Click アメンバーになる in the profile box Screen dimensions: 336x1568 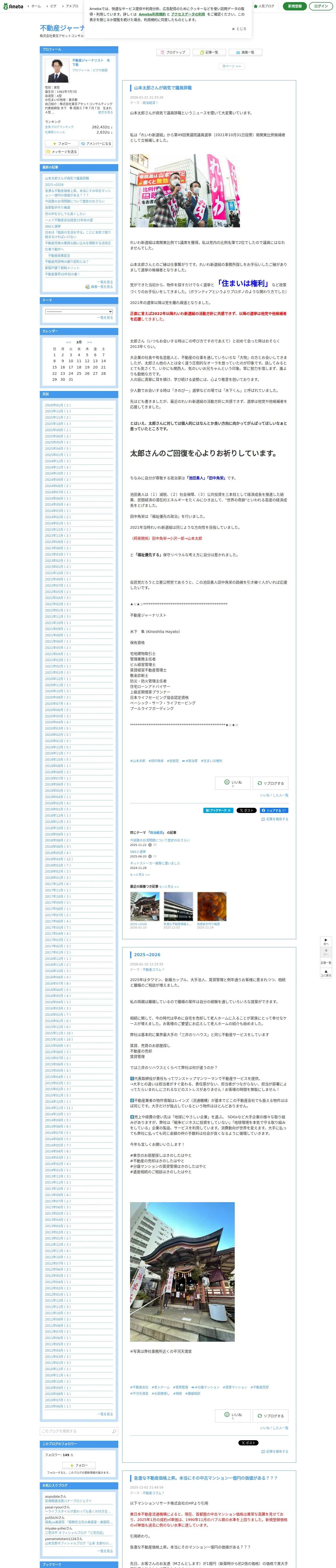pos(96,144)
